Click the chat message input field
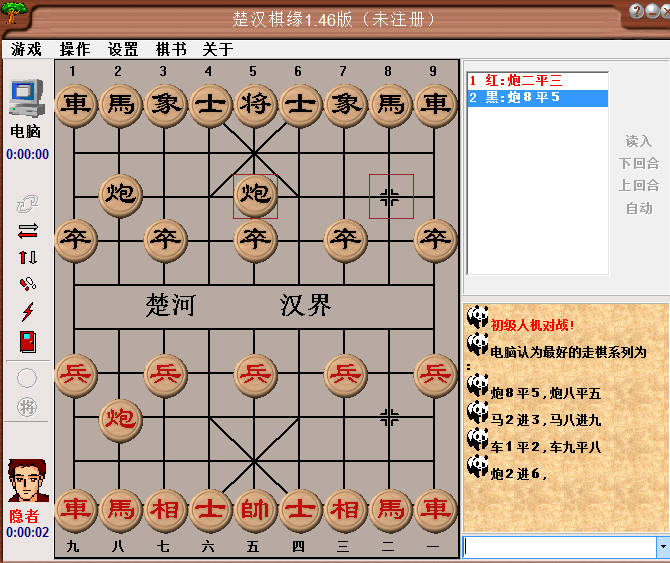 tap(558, 547)
